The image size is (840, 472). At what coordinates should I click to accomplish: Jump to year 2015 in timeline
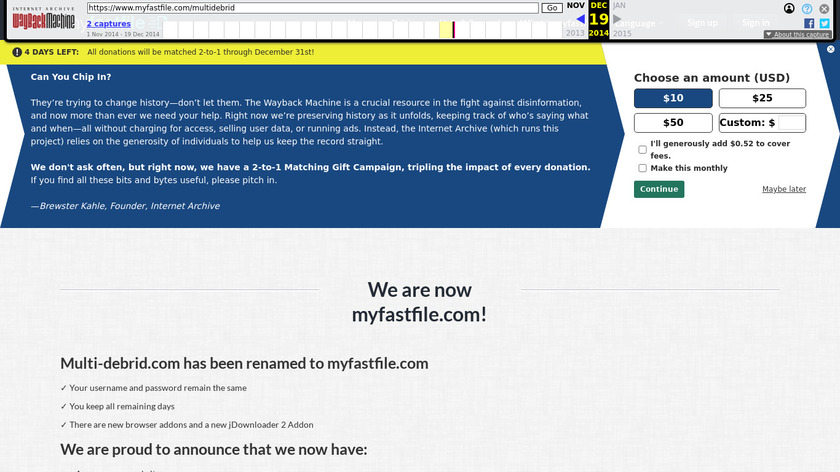pos(622,33)
